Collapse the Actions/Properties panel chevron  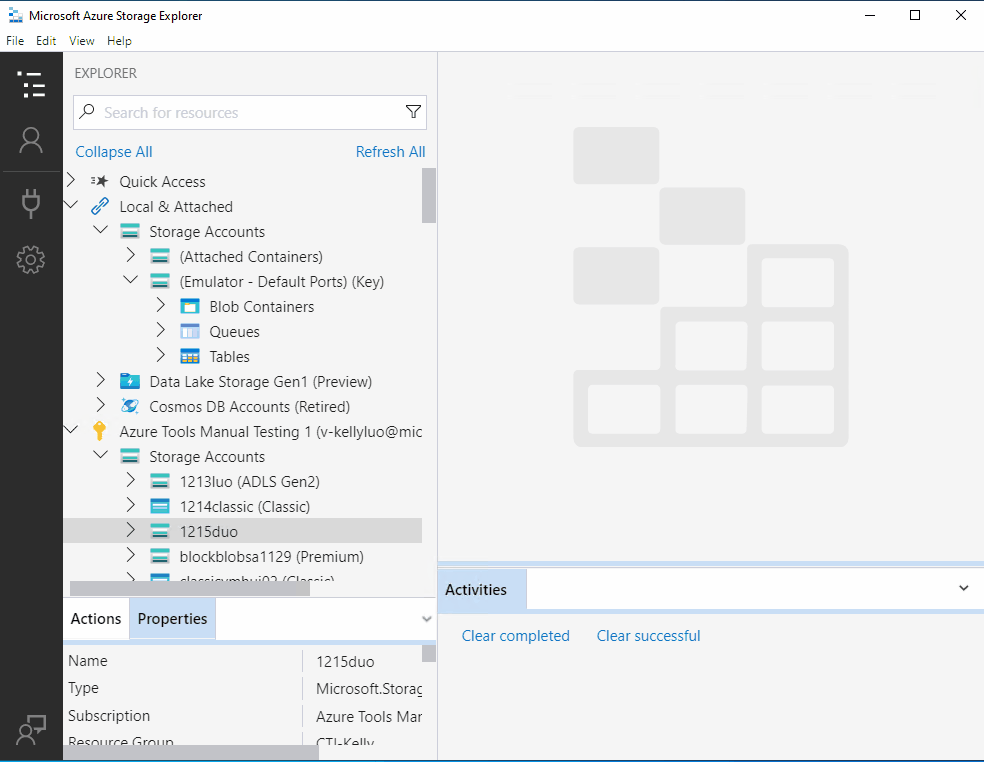(427, 619)
